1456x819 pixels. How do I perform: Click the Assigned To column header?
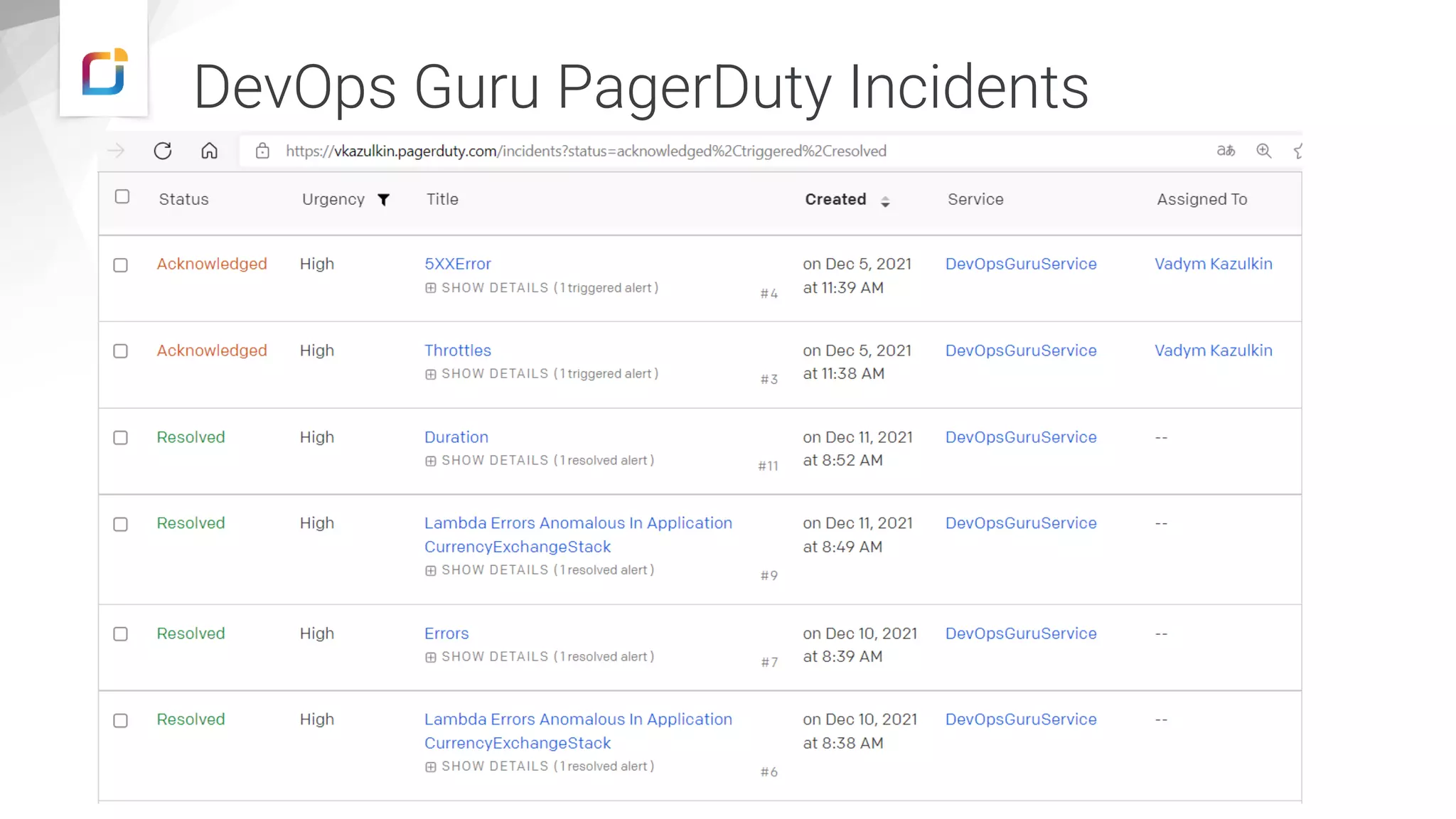(1201, 199)
